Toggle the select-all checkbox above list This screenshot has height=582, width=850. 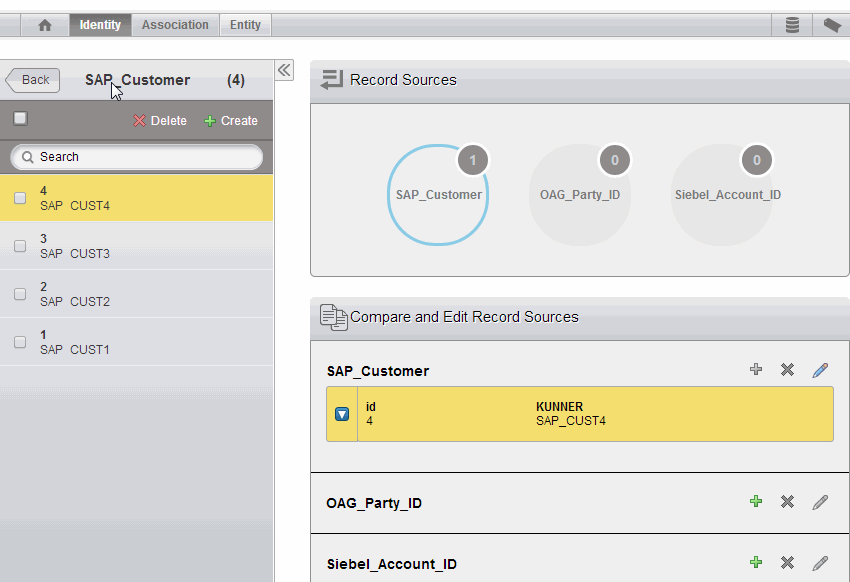pyautogui.click(x=20, y=119)
